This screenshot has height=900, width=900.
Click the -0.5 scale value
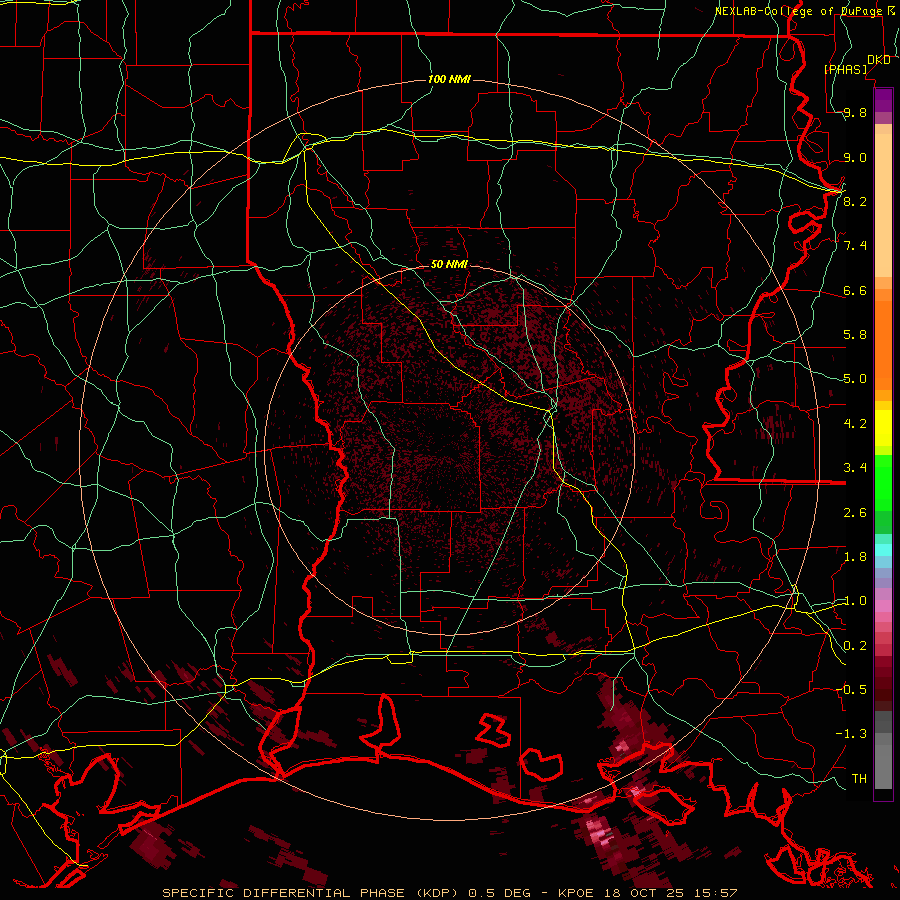pos(851,689)
